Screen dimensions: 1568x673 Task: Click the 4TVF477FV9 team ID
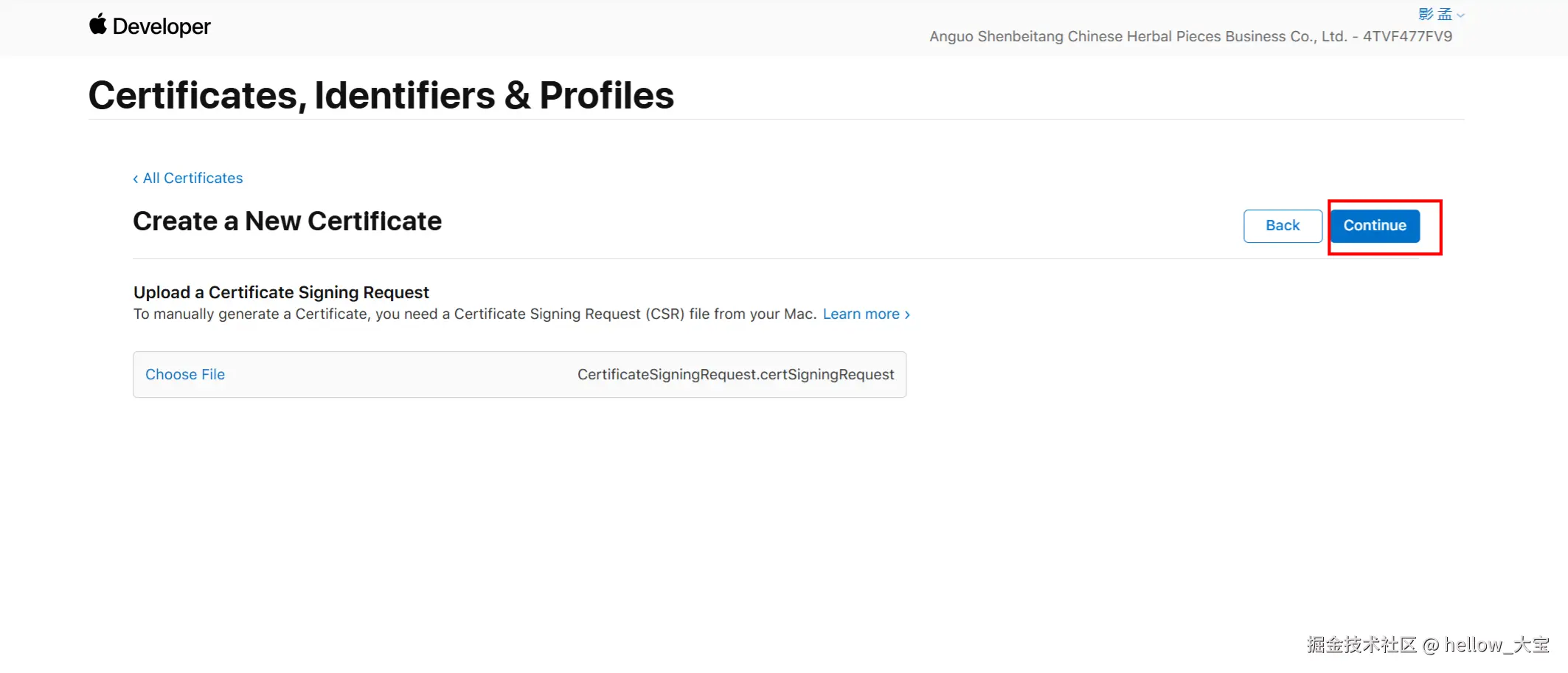pyautogui.click(x=1407, y=36)
